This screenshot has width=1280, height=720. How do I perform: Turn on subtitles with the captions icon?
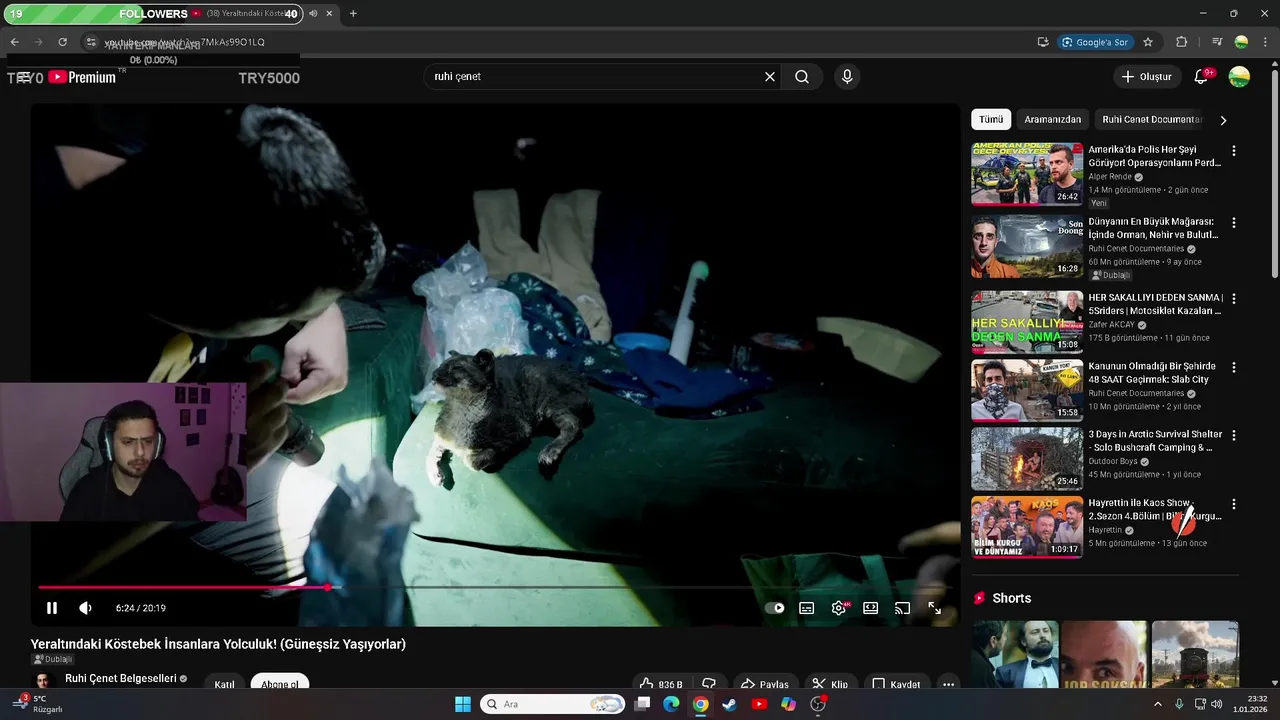pos(807,608)
